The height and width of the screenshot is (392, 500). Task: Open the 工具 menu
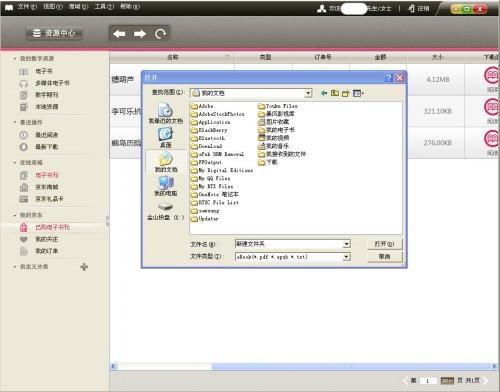tap(104, 6)
